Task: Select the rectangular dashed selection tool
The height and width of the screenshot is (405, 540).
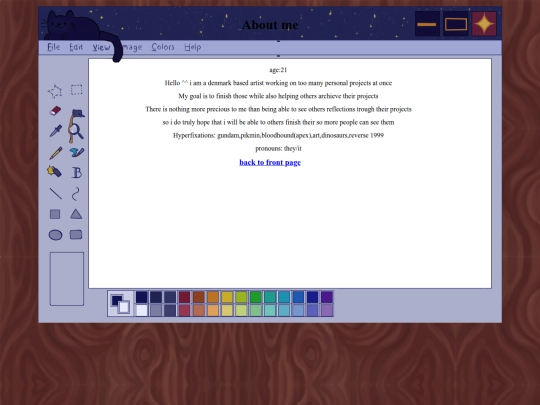Action: click(x=76, y=90)
